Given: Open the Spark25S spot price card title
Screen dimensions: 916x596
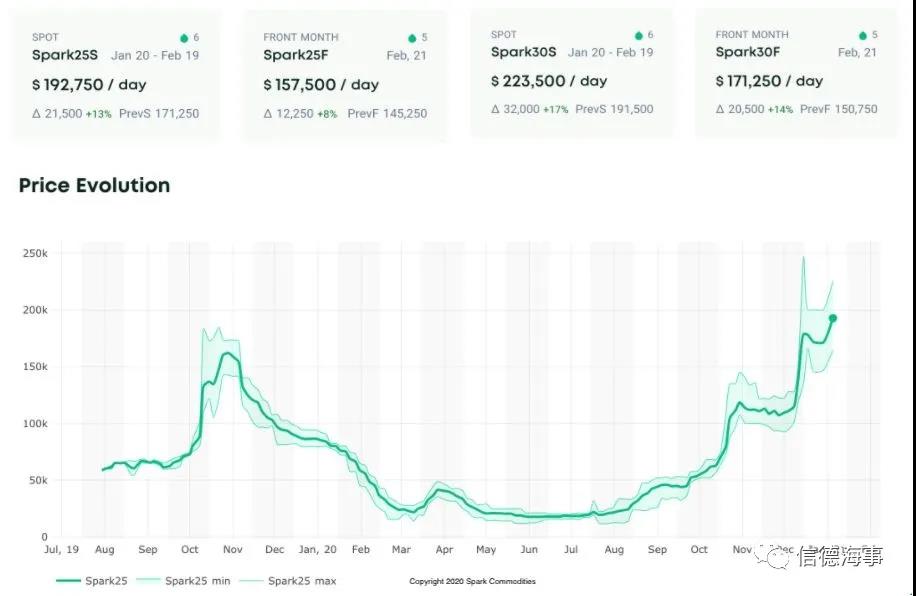Looking at the screenshot, I should tap(66, 55).
